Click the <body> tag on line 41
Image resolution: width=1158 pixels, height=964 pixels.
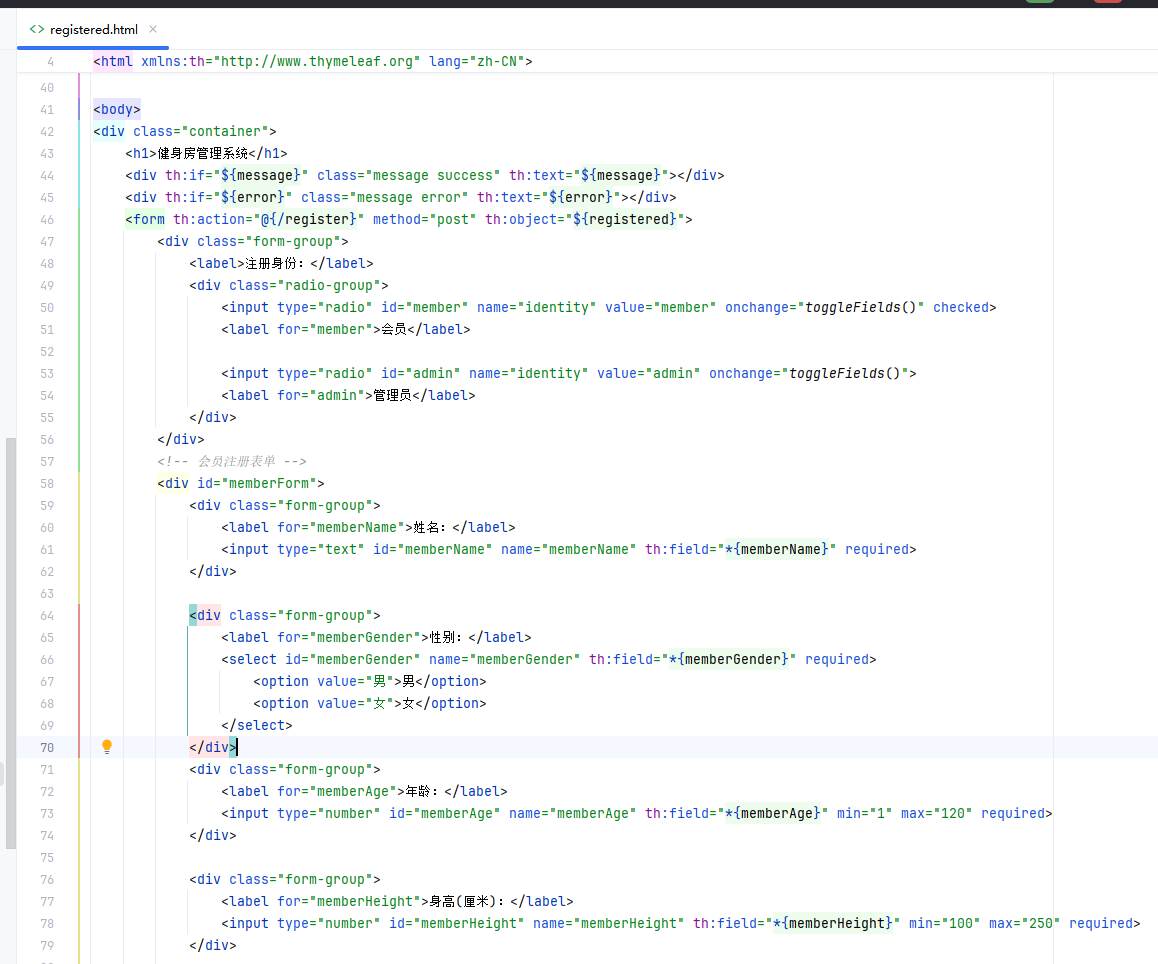coord(117,109)
